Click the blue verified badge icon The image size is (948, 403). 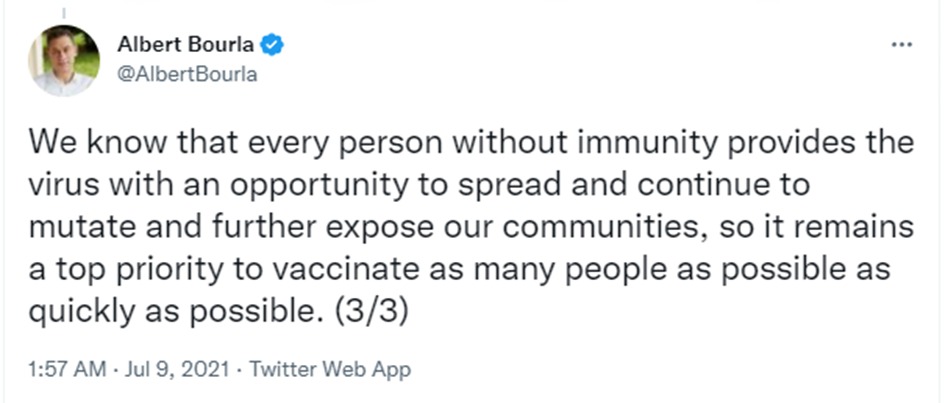(x=272, y=45)
